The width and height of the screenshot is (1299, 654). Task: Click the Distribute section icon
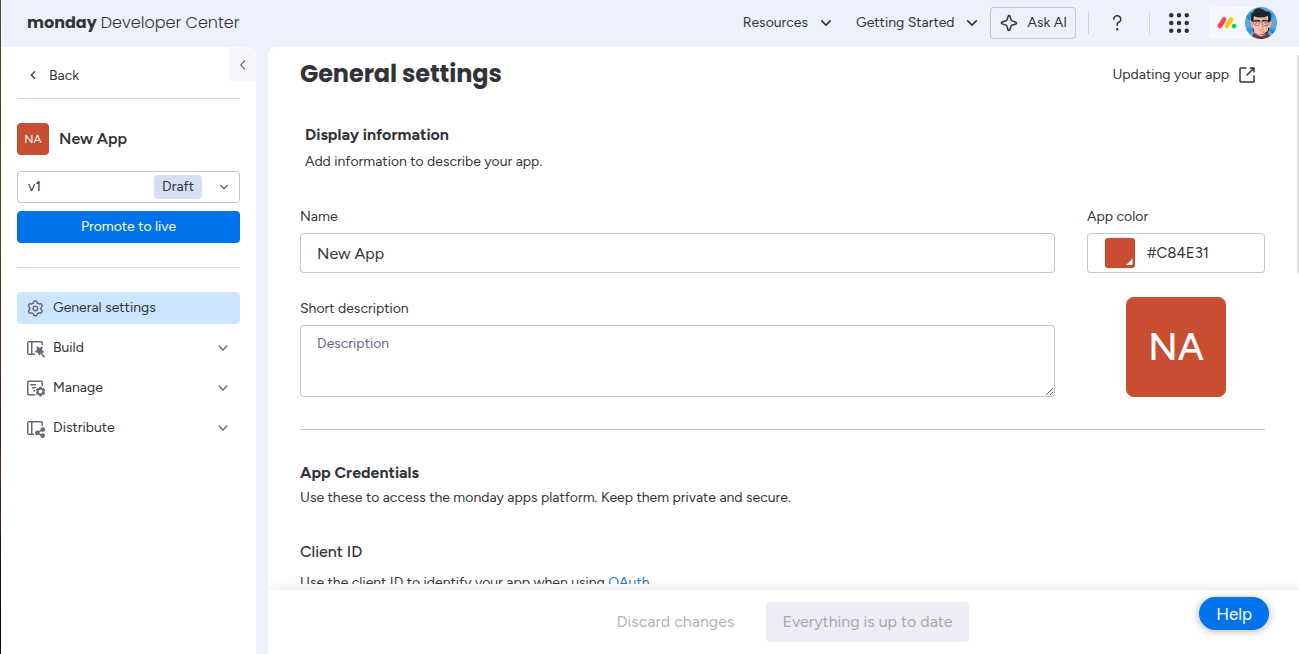[35, 428]
